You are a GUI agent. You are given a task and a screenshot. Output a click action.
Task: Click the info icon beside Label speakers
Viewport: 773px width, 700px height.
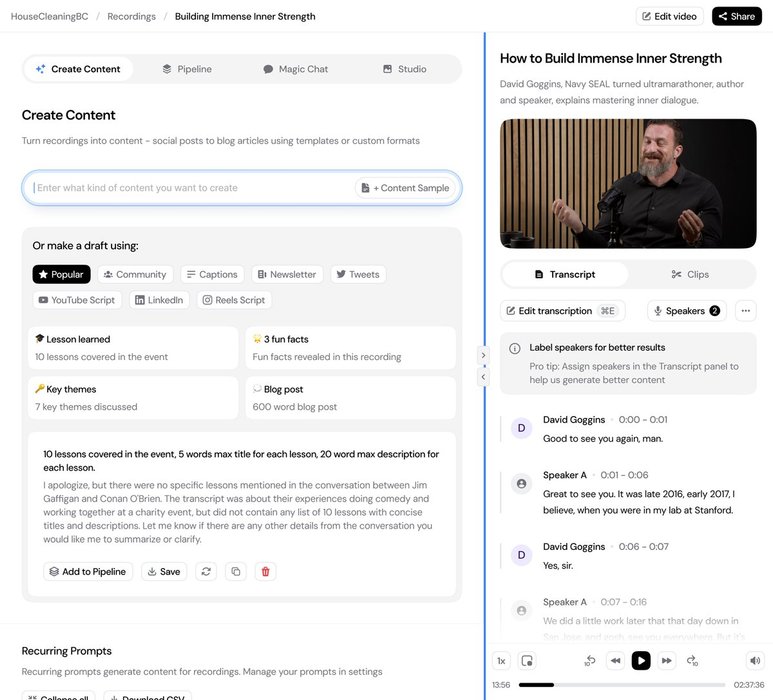click(514, 349)
